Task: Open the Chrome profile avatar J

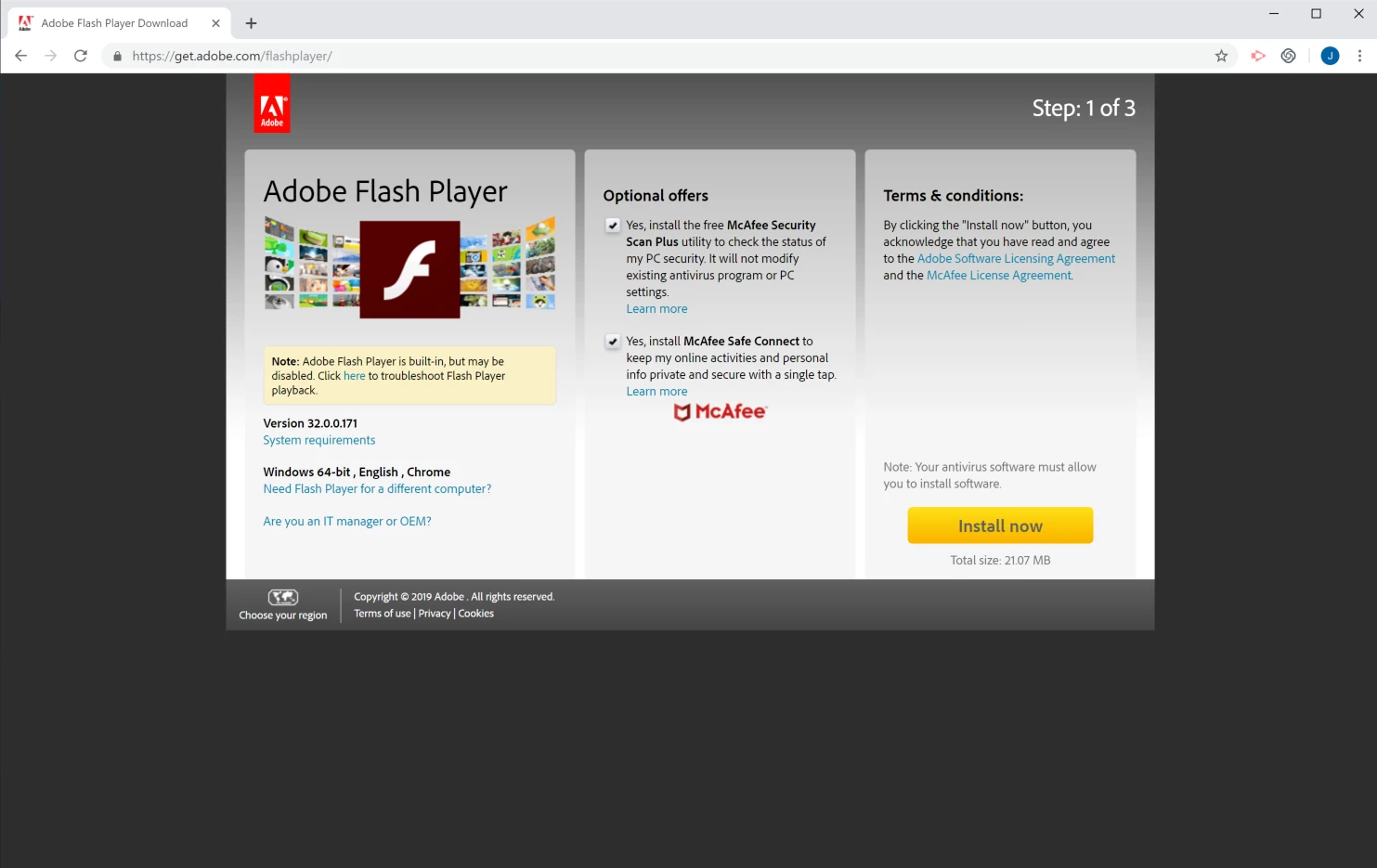Action: pyautogui.click(x=1330, y=56)
